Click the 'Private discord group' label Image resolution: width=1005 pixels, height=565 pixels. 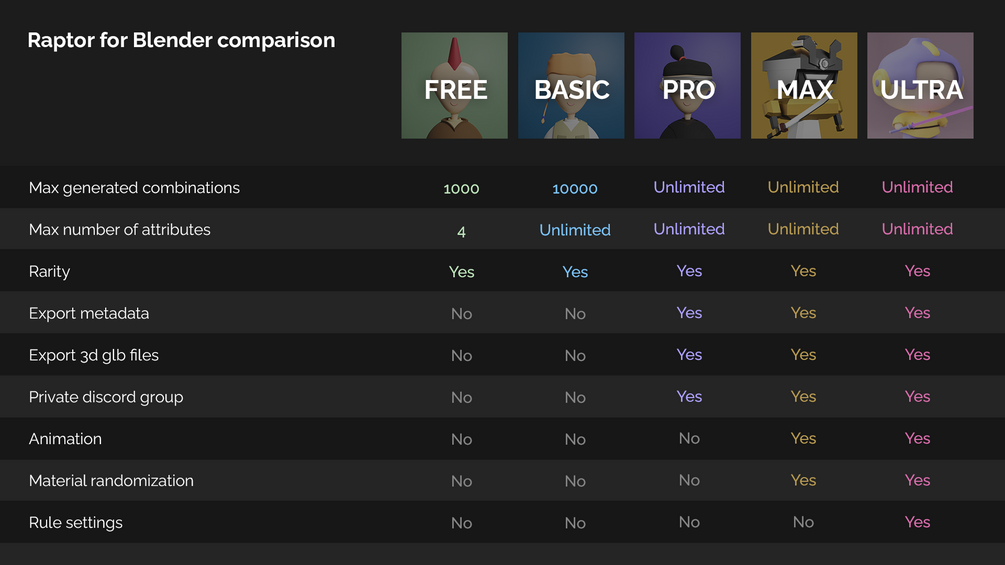pos(106,397)
